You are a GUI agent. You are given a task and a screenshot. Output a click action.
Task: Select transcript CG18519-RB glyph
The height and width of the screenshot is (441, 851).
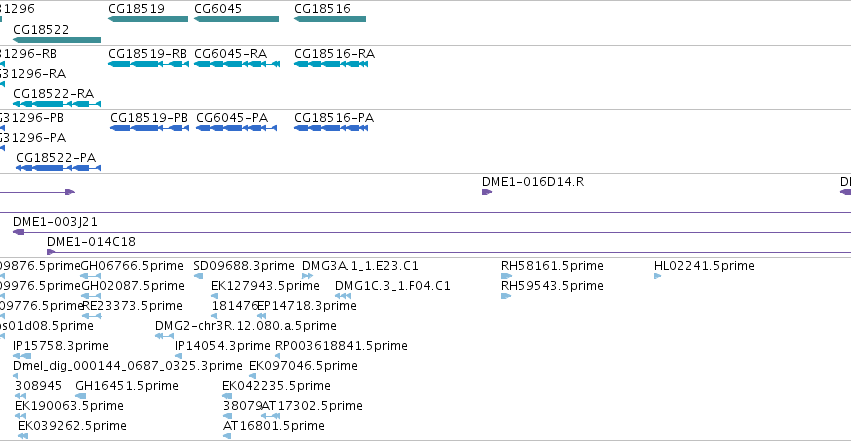point(149,64)
